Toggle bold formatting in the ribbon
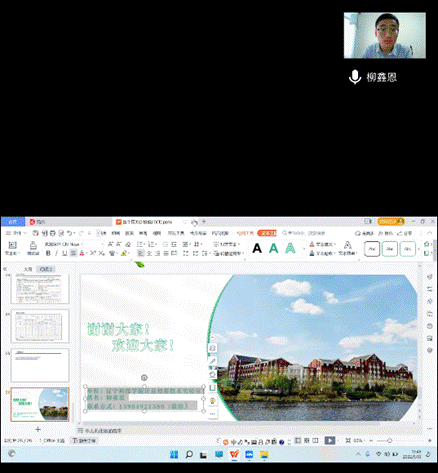This screenshot has height=473, width=438. point(48,253)
